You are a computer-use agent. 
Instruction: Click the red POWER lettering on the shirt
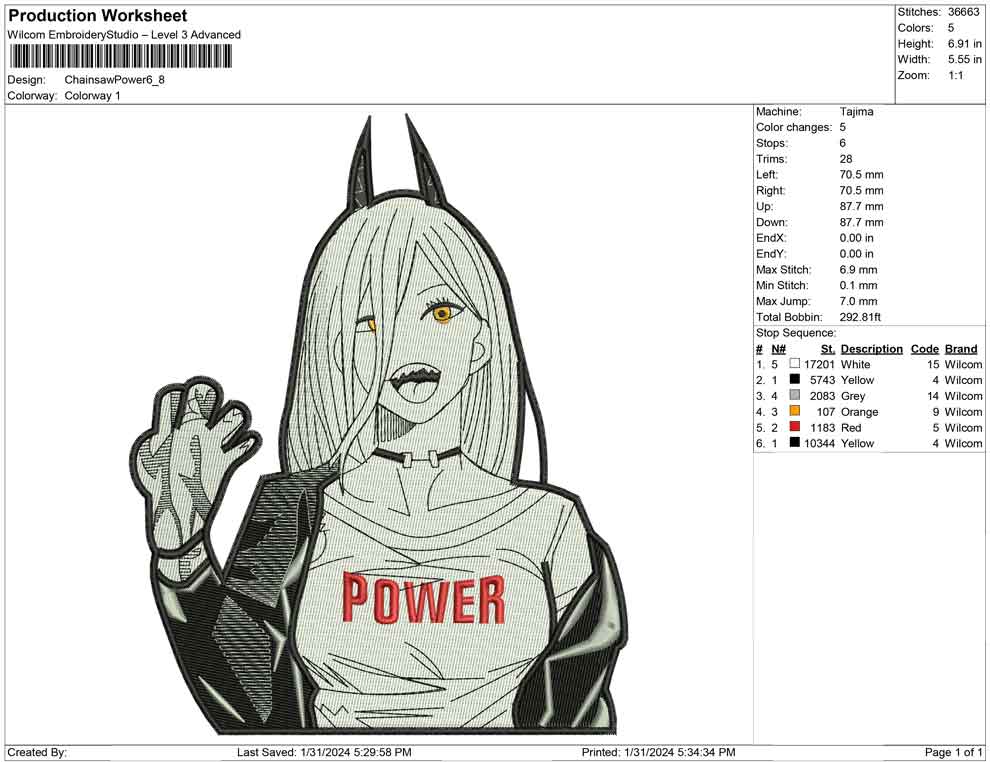tap(423, 598)
